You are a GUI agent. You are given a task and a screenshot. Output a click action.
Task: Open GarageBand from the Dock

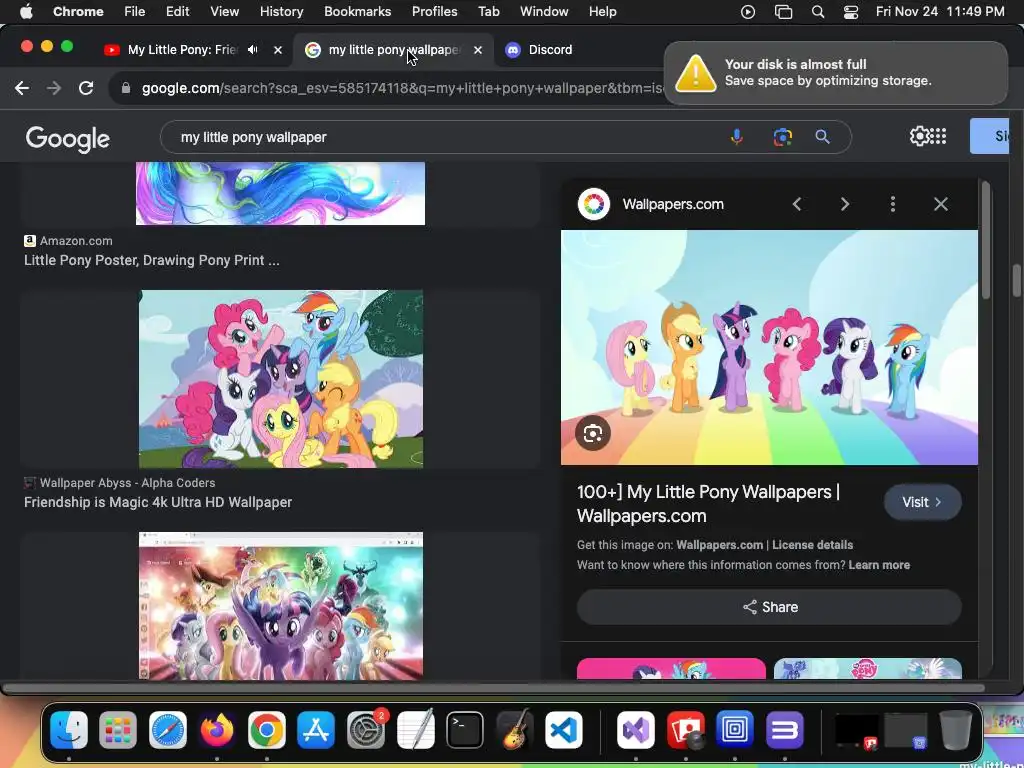(515, 729)
